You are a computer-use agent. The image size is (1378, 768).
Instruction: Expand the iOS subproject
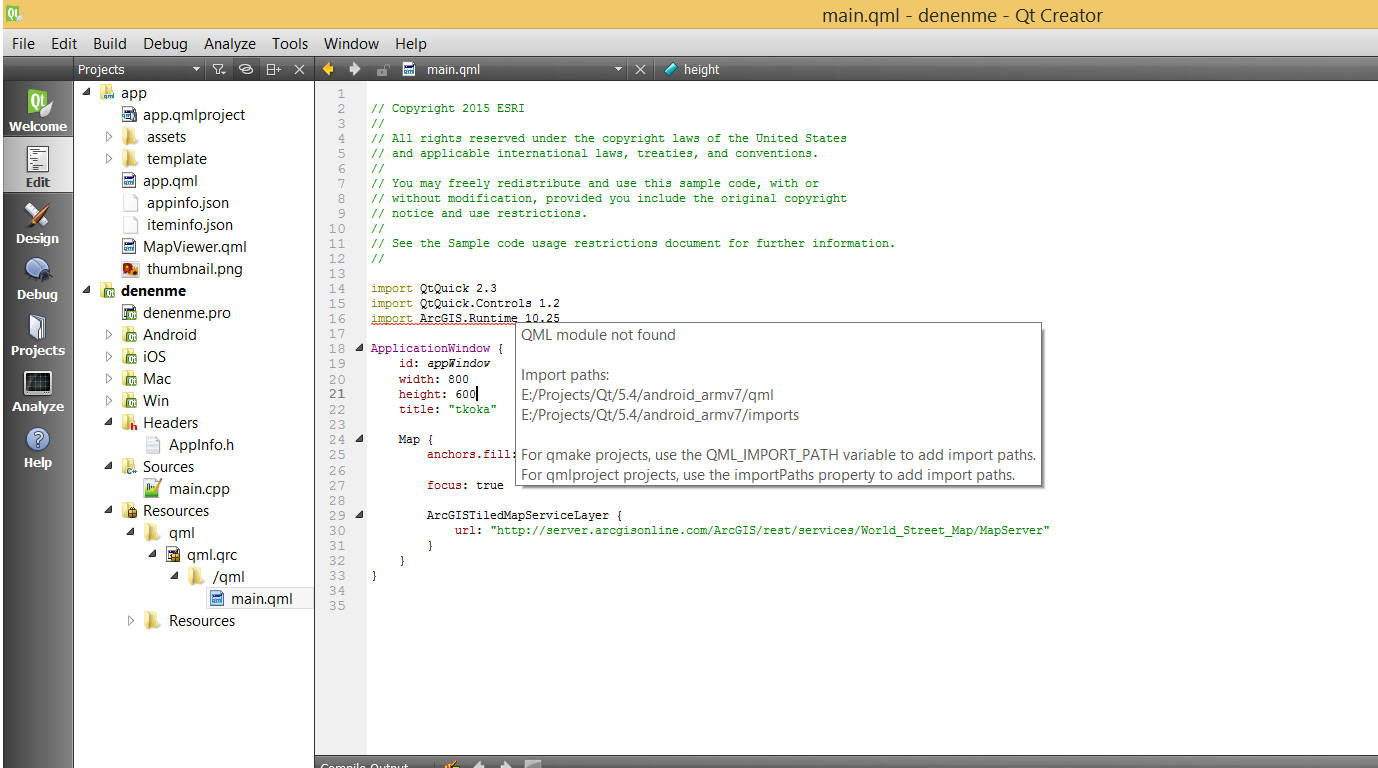109,357
